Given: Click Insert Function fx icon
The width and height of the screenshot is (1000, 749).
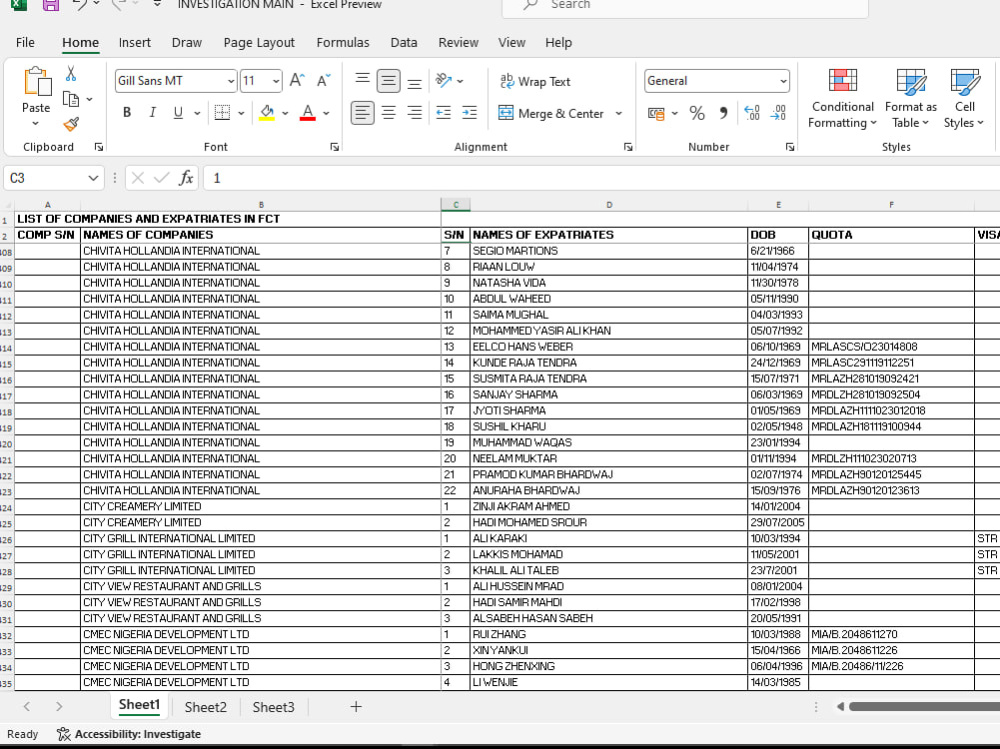Looking at the screenshot, I should tap(186, 178).
